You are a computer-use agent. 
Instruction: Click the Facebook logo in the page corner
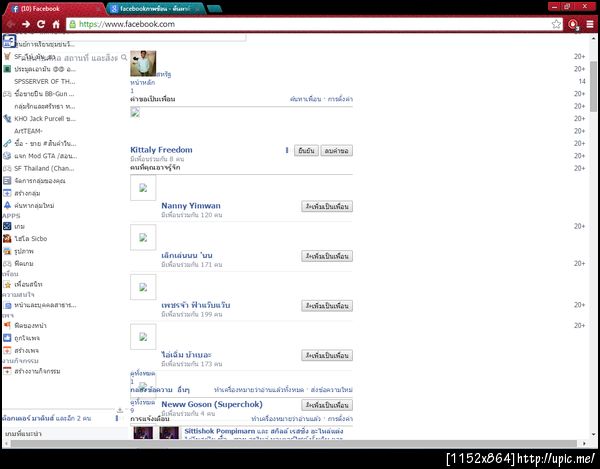tap(9, 41)
